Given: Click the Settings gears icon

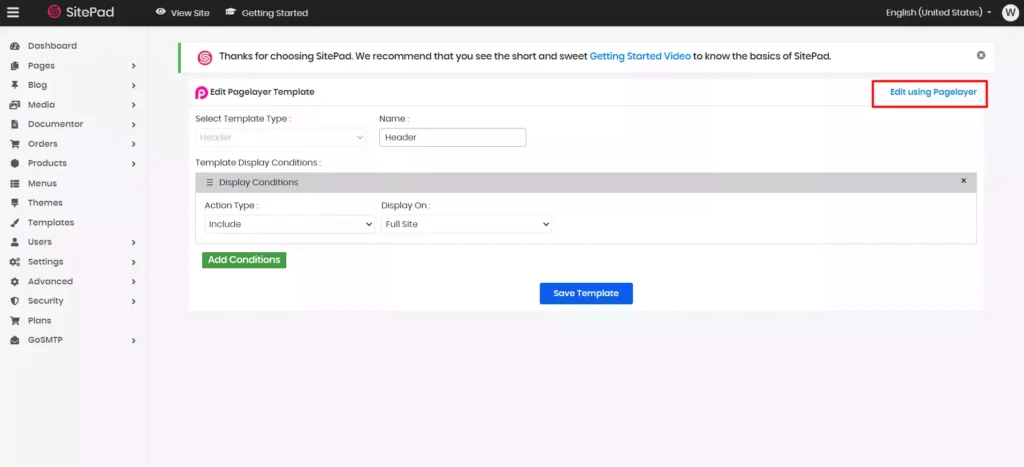Looking at the screenshot, I should [x=14, y=262].
